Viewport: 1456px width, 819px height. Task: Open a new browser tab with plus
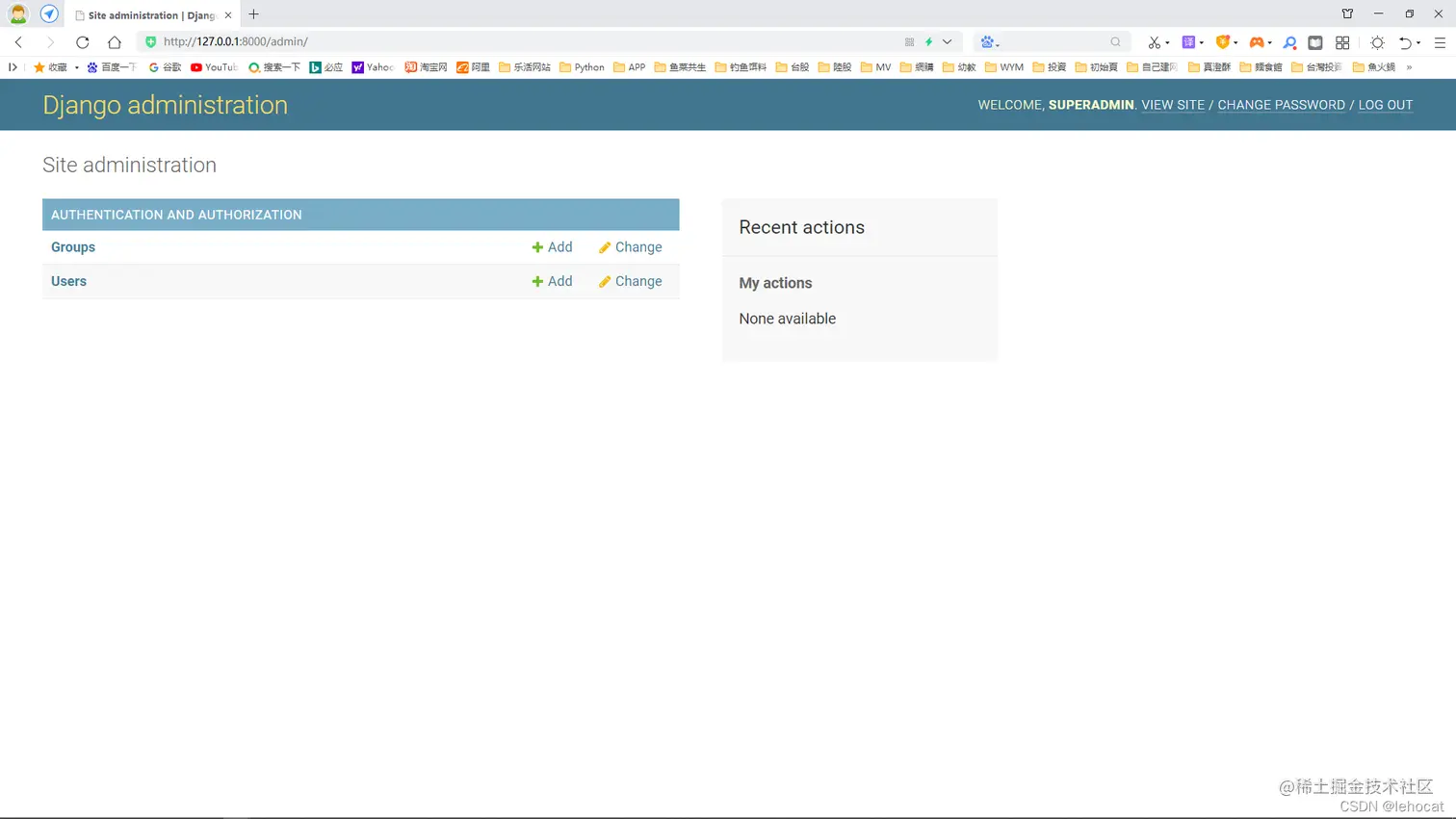pyautogui.click(x=254, y=14)
